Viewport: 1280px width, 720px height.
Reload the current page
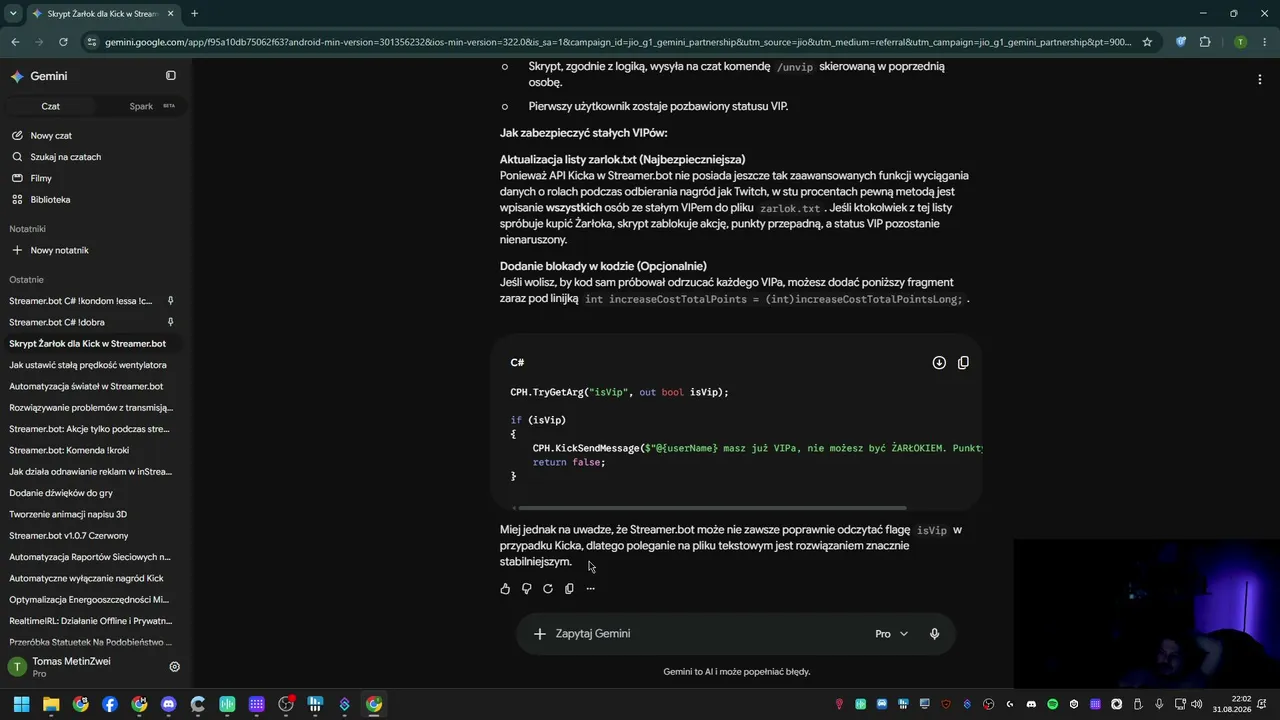point(63,42)
